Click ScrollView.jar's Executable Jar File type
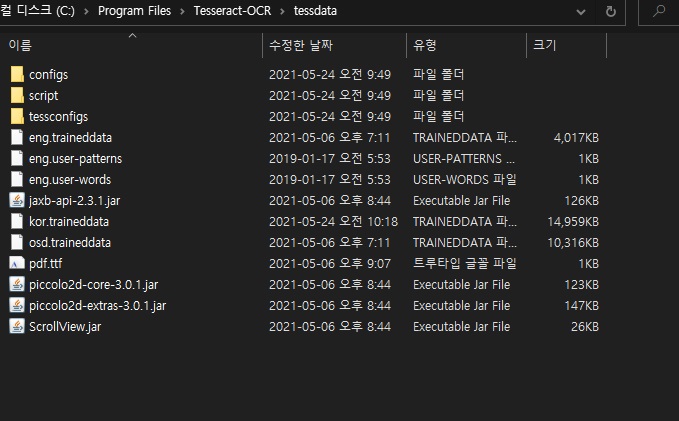Image resolution: width=679 pixels, height=421 pixels. pos(462,327)
